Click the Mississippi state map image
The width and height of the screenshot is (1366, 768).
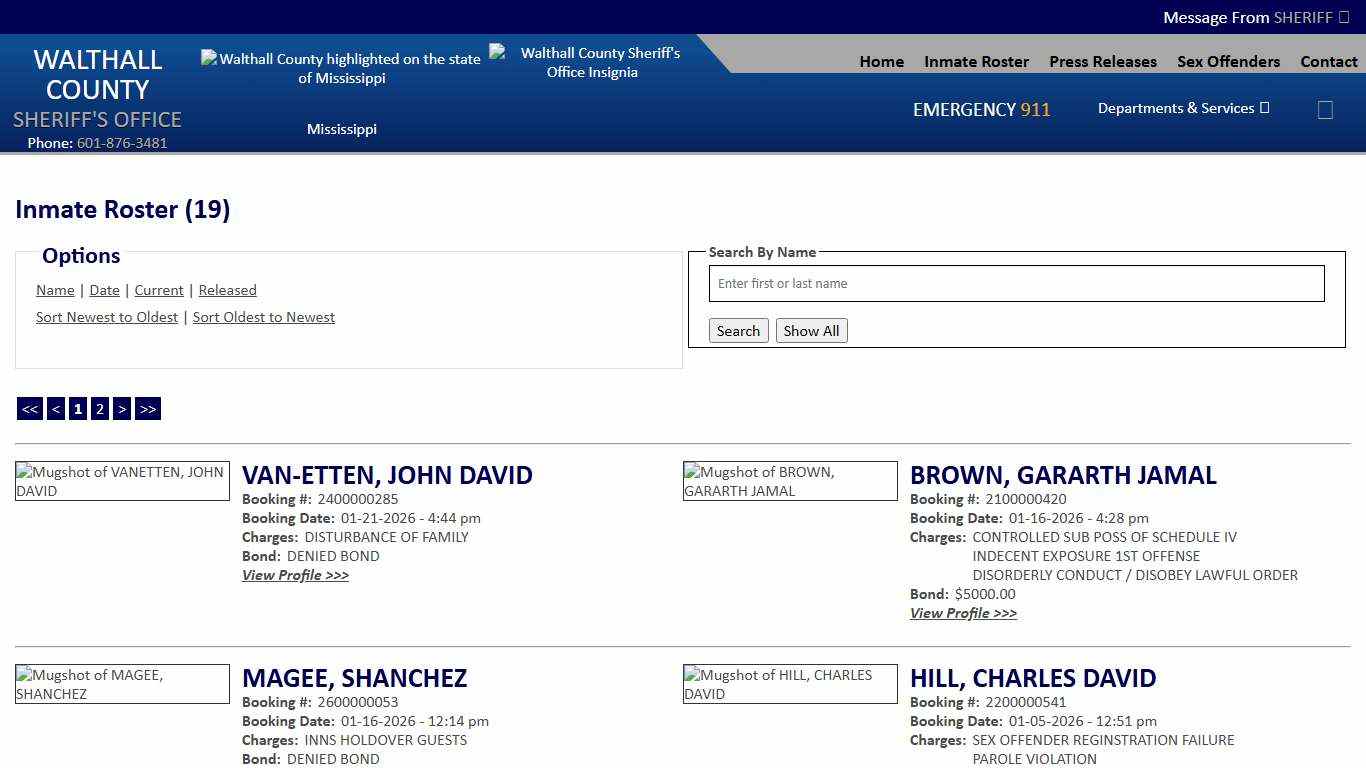[342, 68]
